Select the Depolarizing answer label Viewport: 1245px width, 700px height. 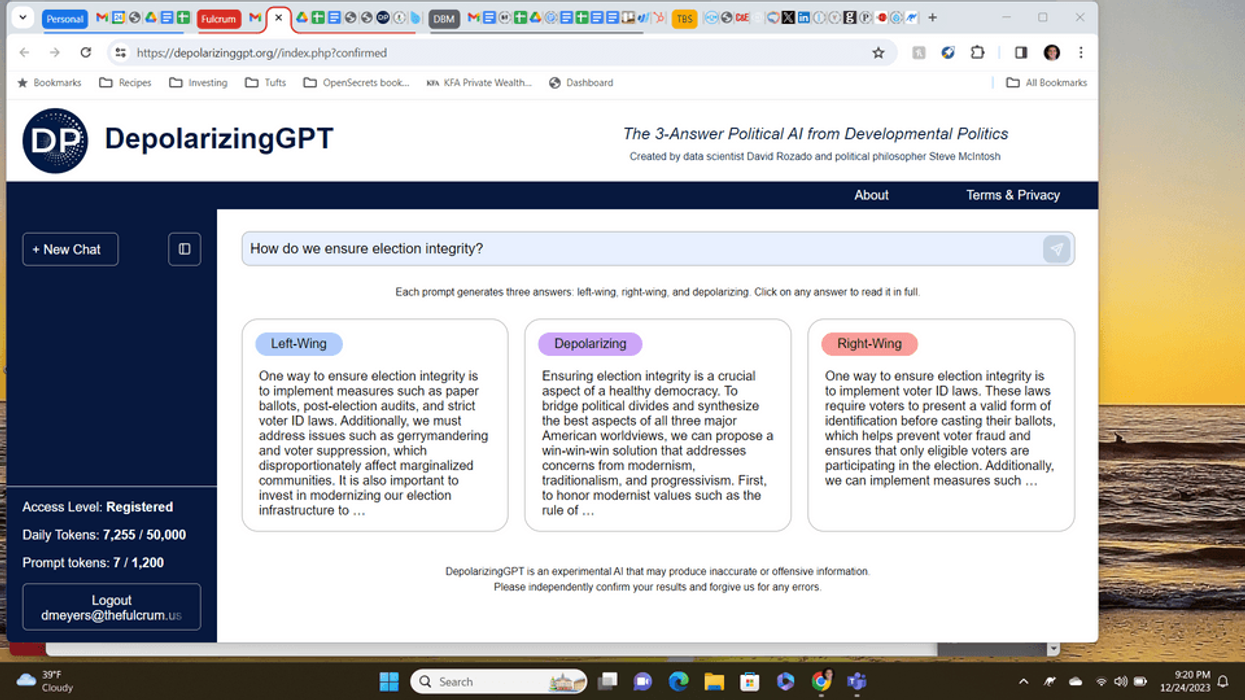[x=590, y=344]
